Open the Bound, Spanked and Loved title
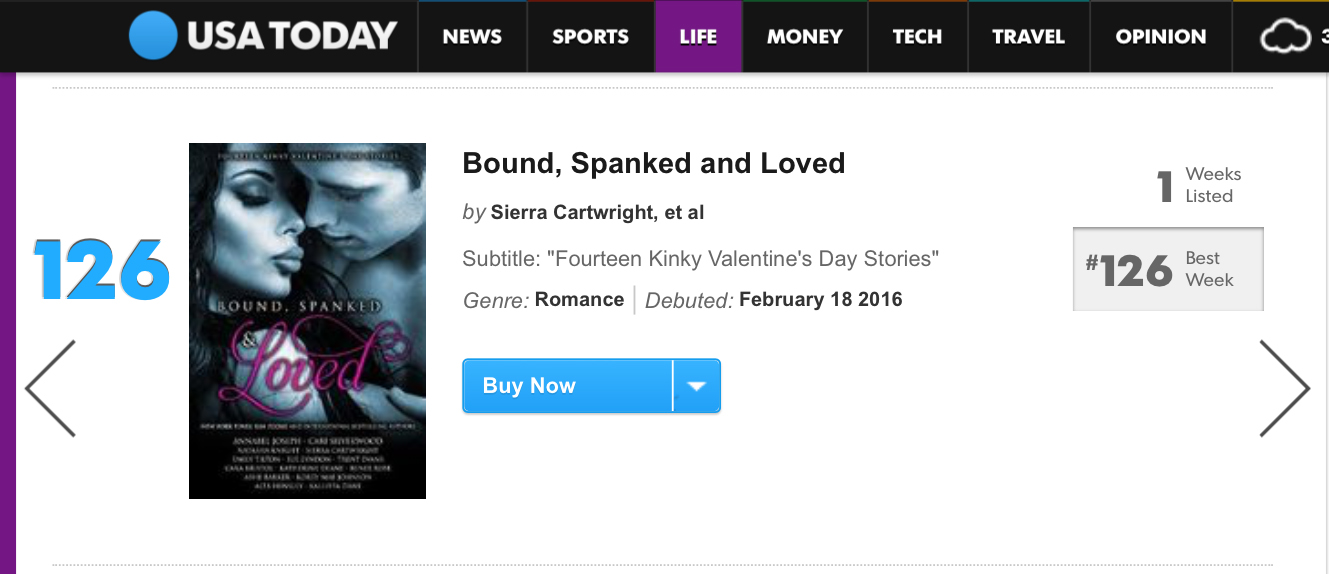This screenshot has height=574, width=1329. pyautogui.click(x=653, y=163)
